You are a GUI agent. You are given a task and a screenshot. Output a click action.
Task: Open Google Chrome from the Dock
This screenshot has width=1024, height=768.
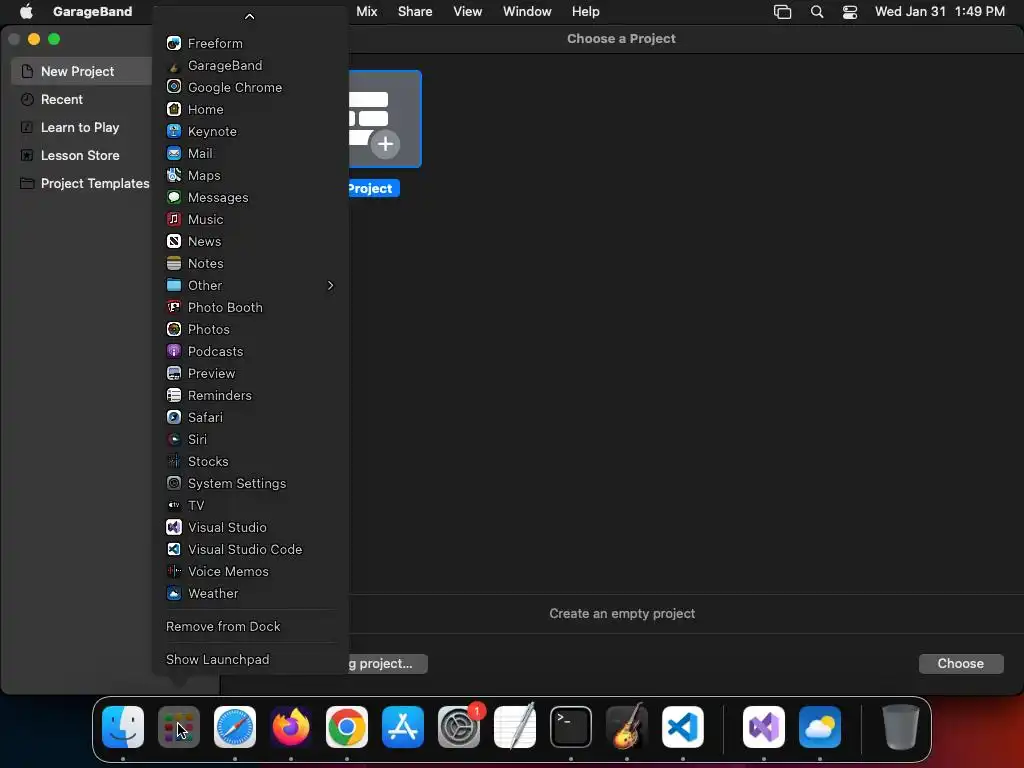click(x=347, y=727)
